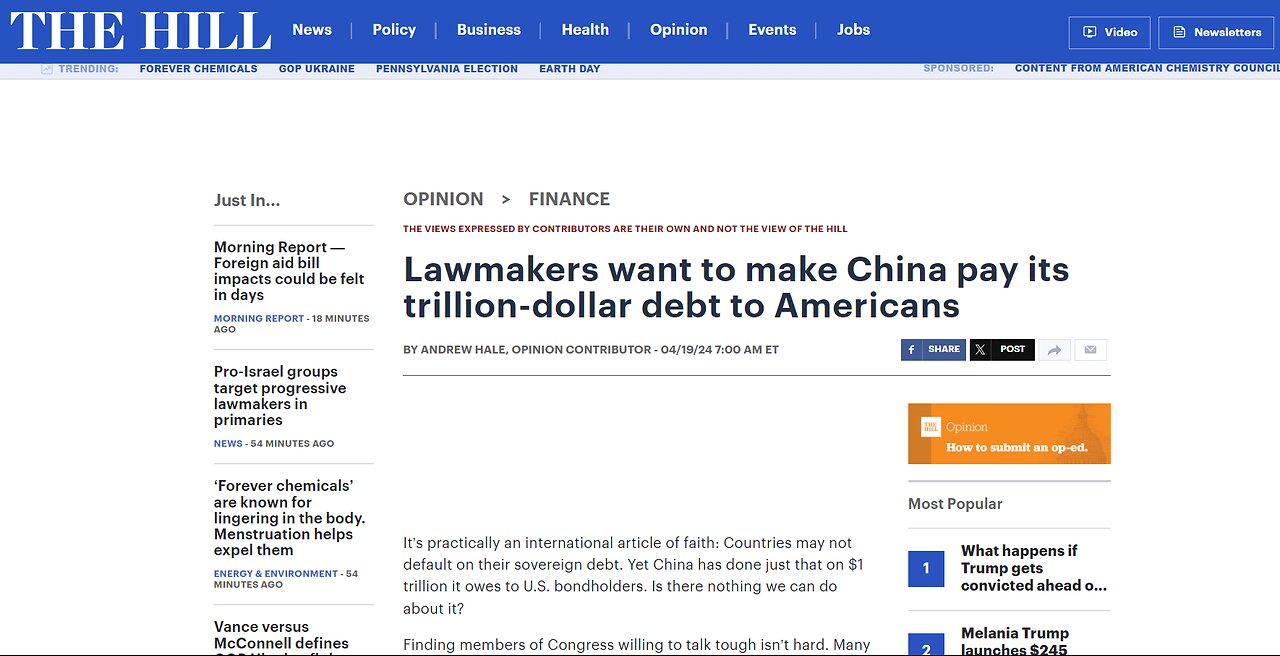Go to the FINANCE breadcrumb

click(569, 199)
